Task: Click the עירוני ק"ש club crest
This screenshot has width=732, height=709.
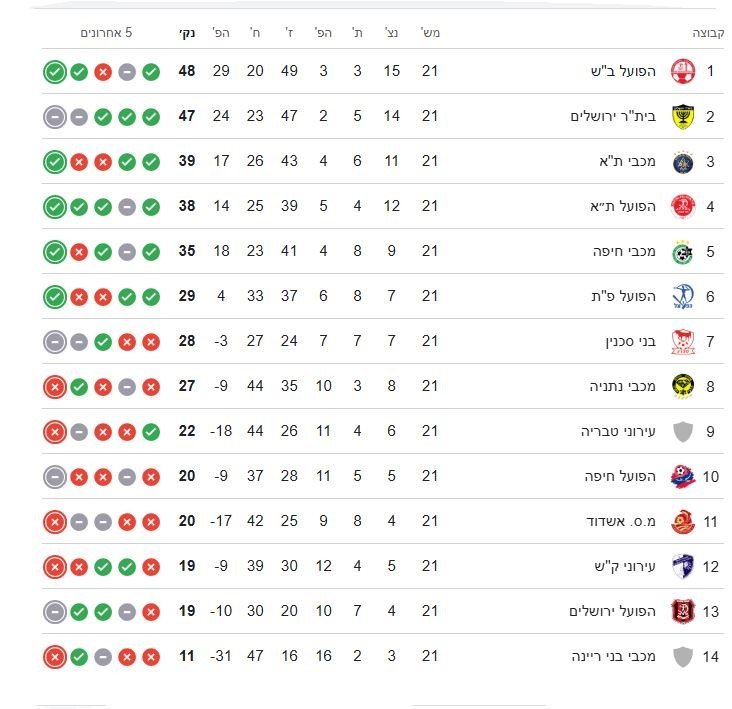Action: coord(683,567)
